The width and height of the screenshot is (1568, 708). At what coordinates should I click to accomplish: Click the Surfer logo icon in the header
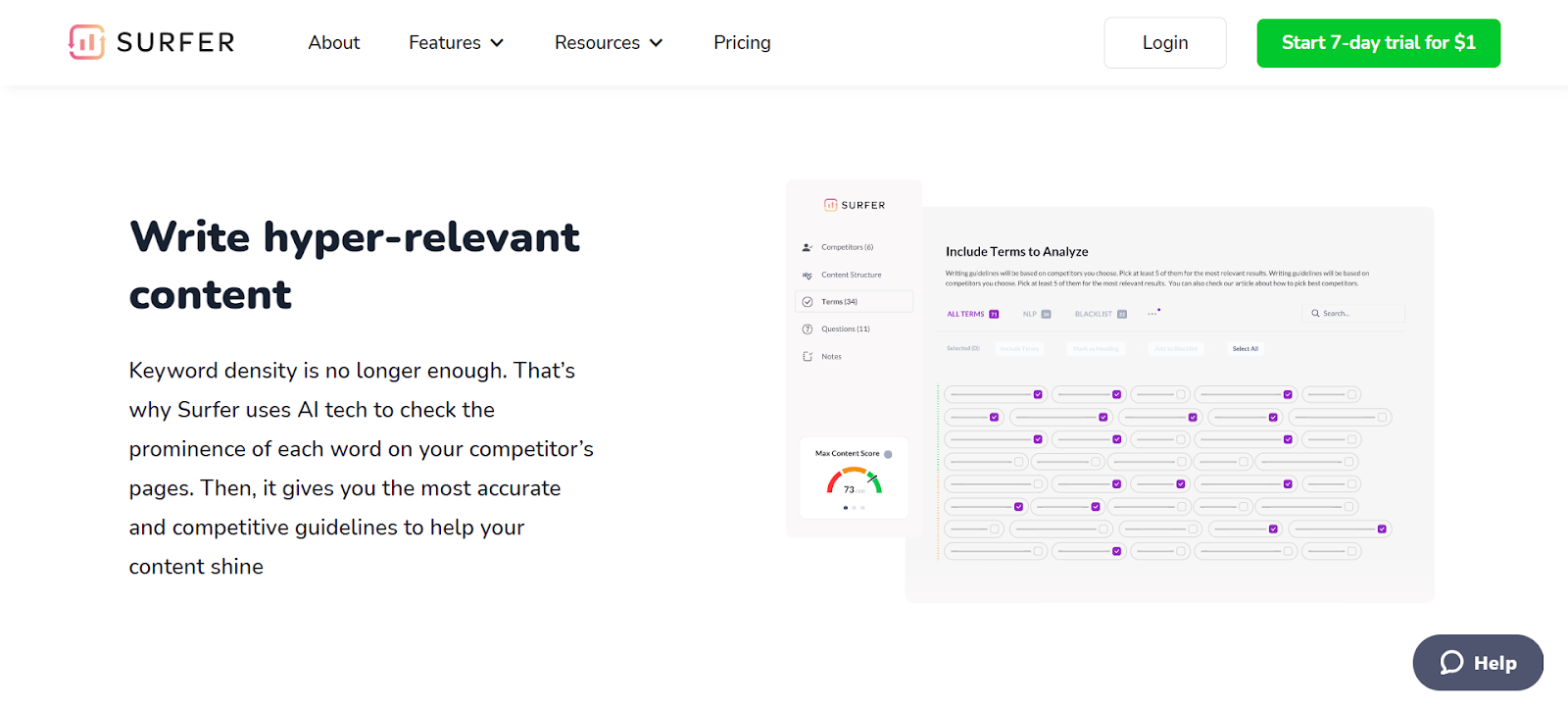pyautogui.click(x=86, y=42)
